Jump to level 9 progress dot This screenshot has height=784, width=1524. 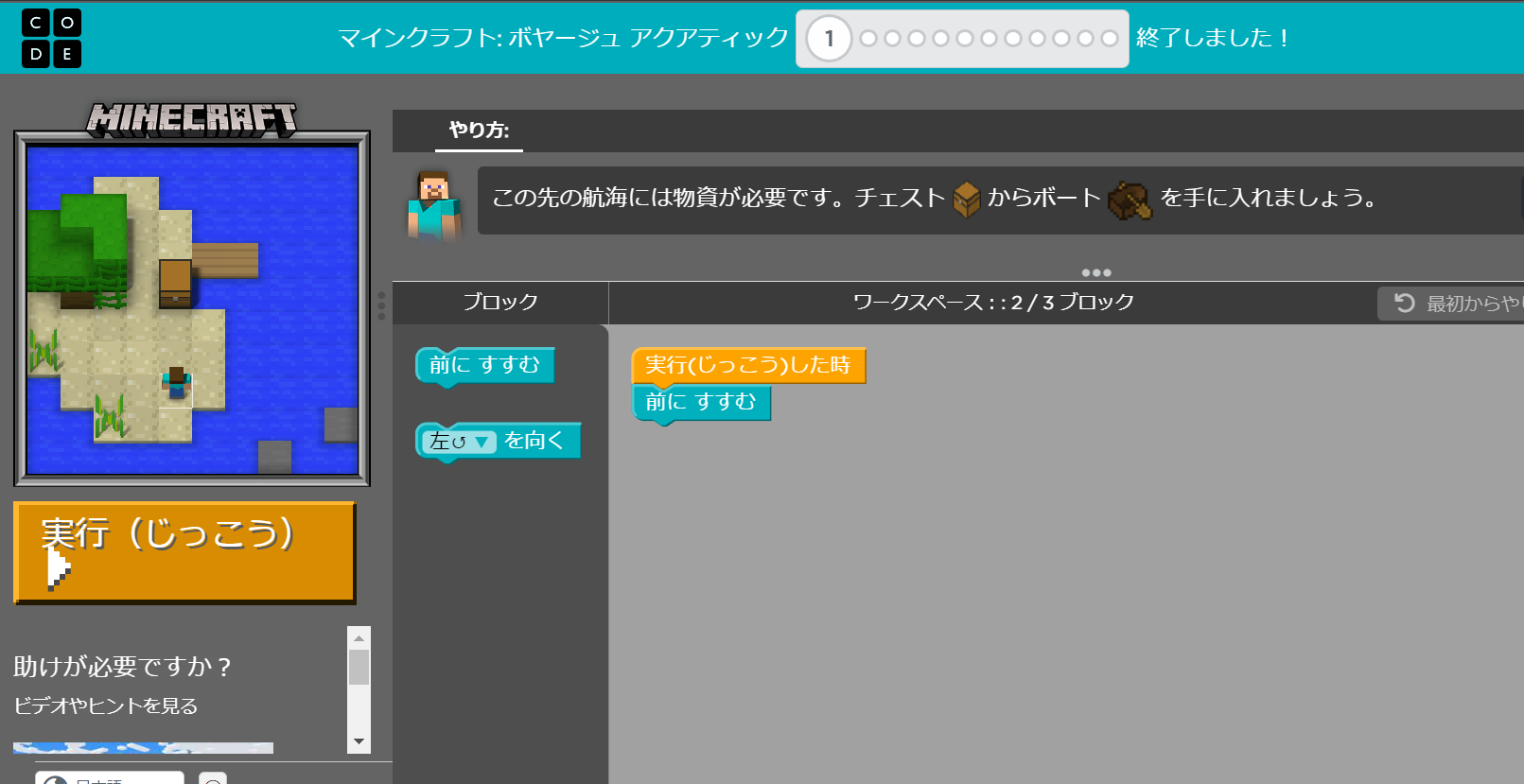click(1037, 39)
